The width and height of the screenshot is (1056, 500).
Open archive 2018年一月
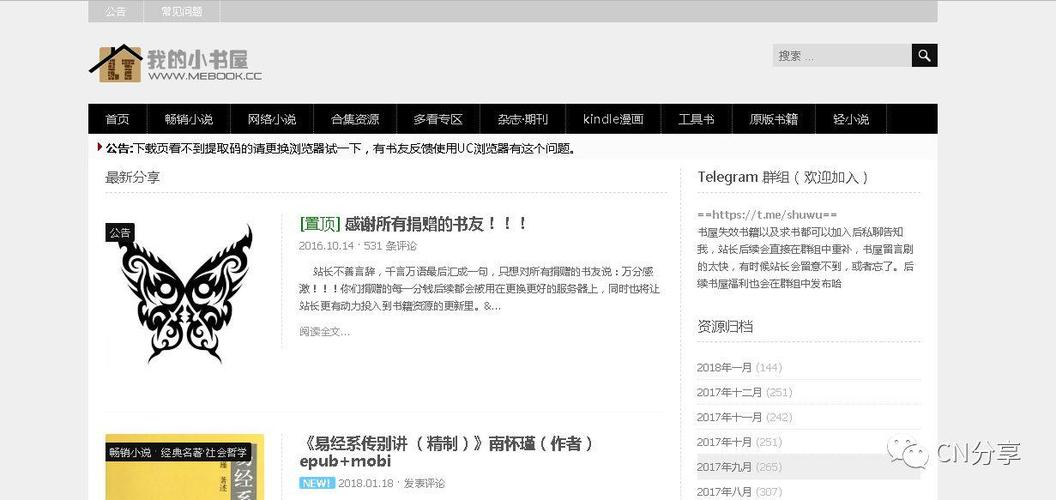point(724,367)
